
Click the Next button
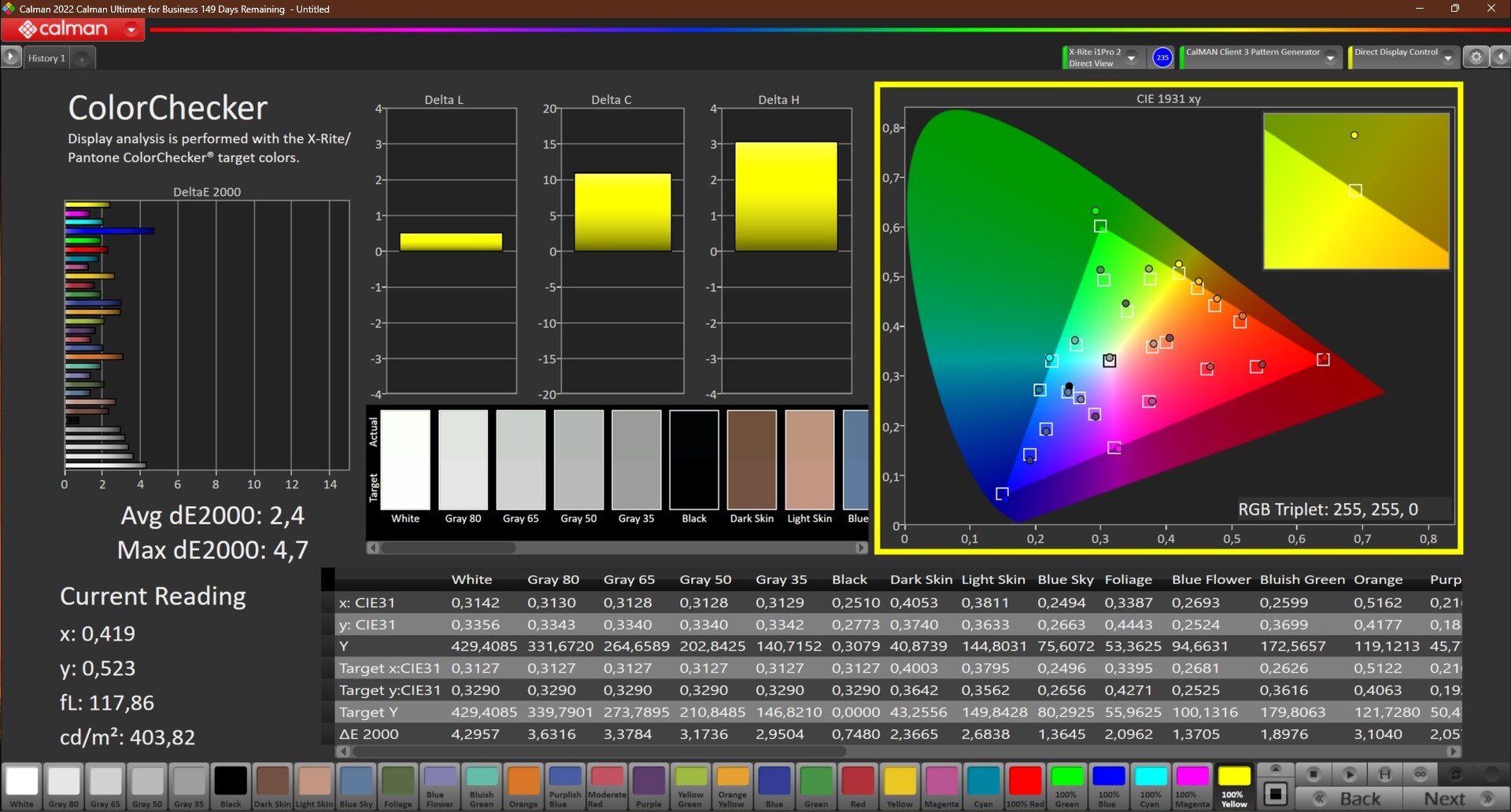point(1445,799)
